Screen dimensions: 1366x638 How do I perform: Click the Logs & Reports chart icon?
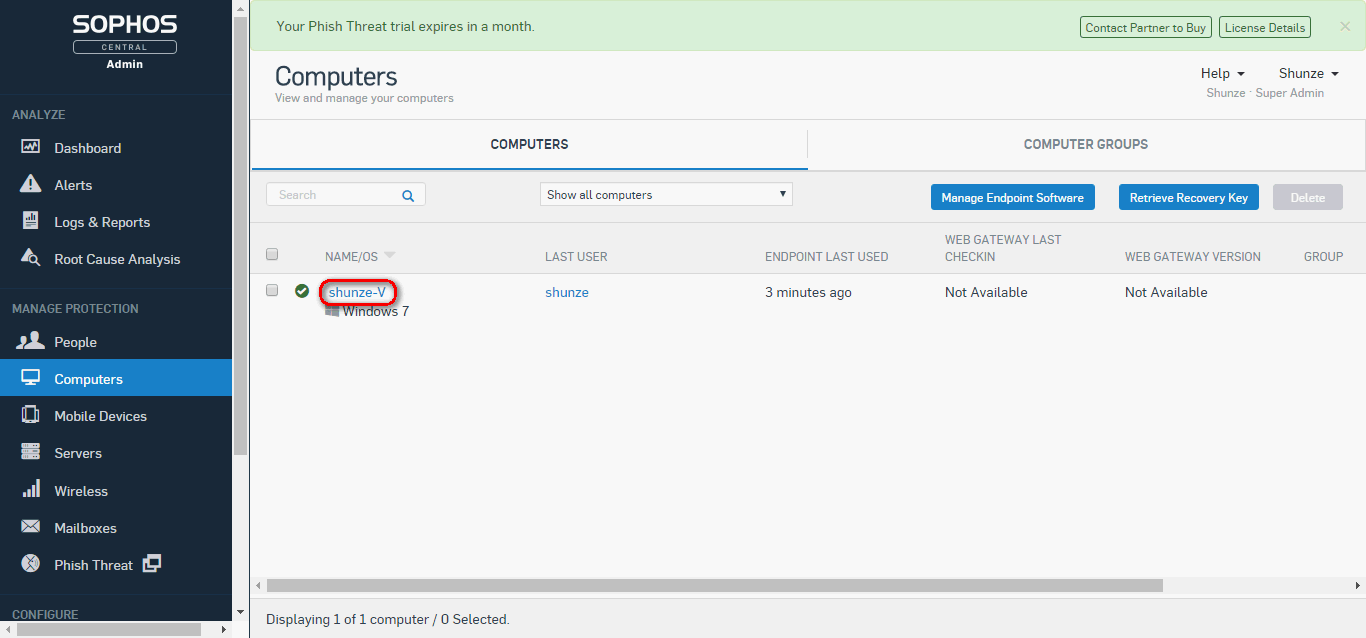[31, 221]
